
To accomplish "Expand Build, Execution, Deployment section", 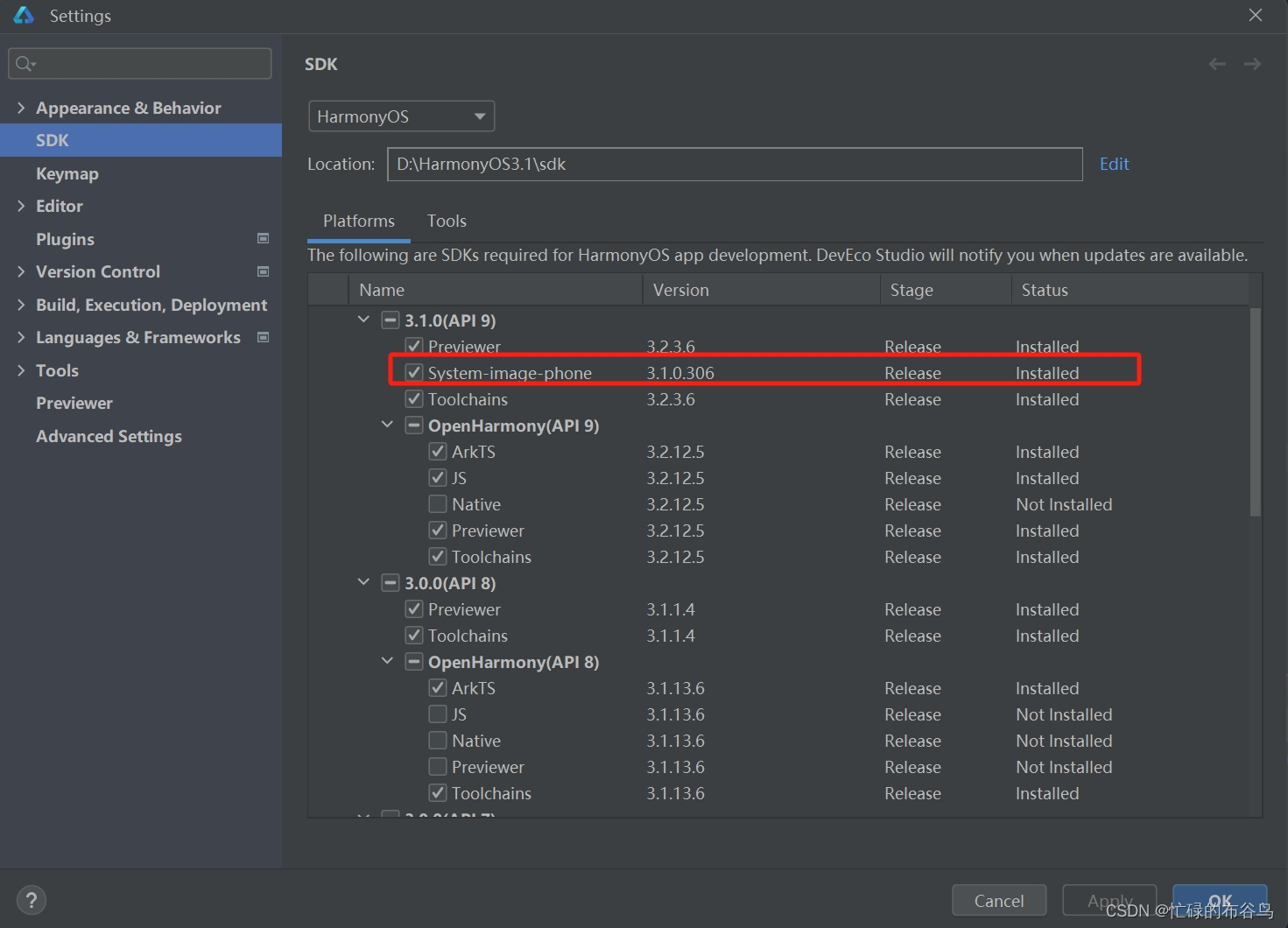I will tap(21, 304).
